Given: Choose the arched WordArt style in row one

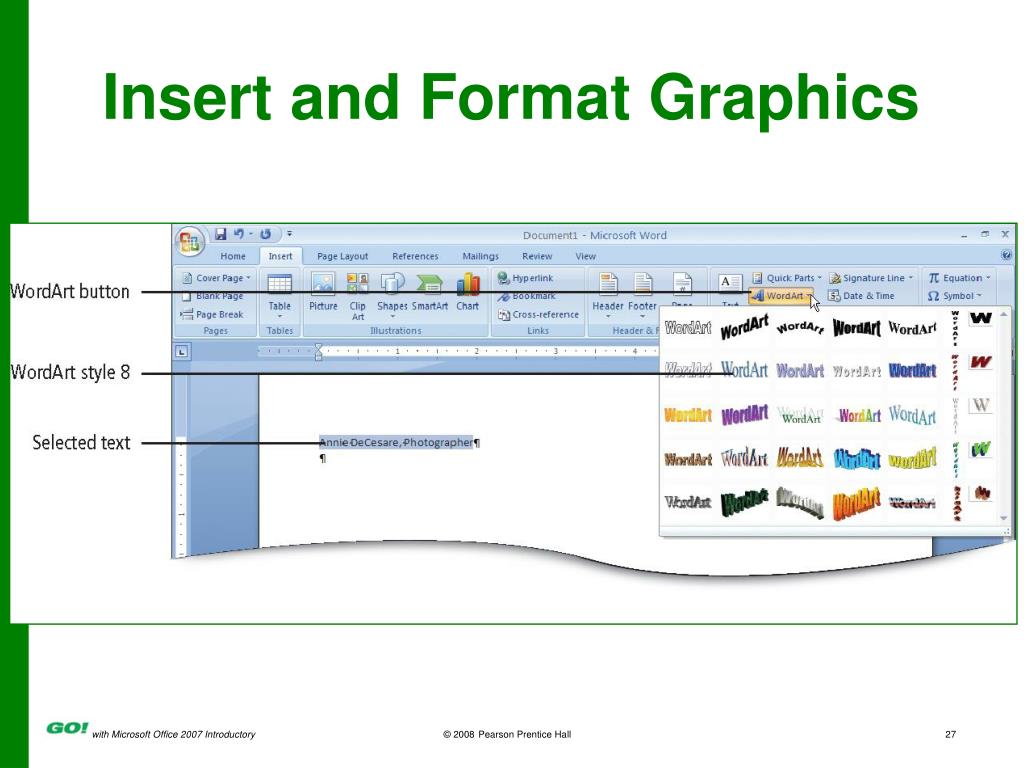Looking at the screenshot, I should pos(799,327).
